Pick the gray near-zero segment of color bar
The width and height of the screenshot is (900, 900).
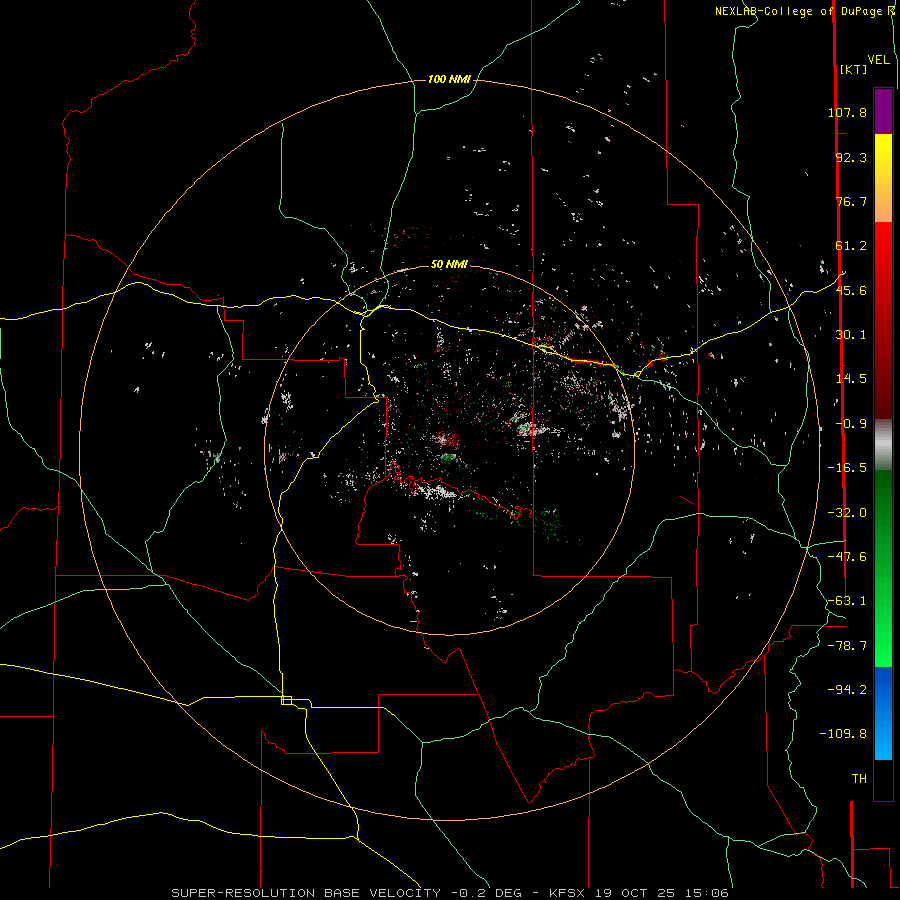[x=883, y=445]
